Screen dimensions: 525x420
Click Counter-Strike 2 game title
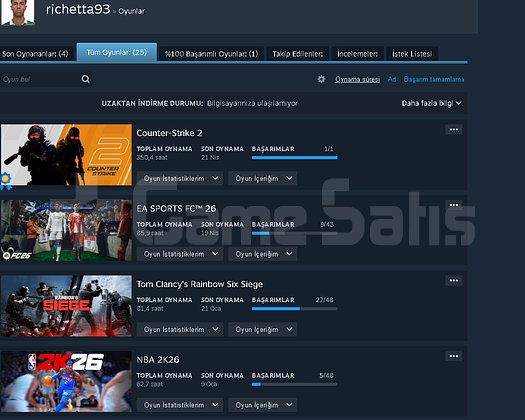[x=169, y=133]
